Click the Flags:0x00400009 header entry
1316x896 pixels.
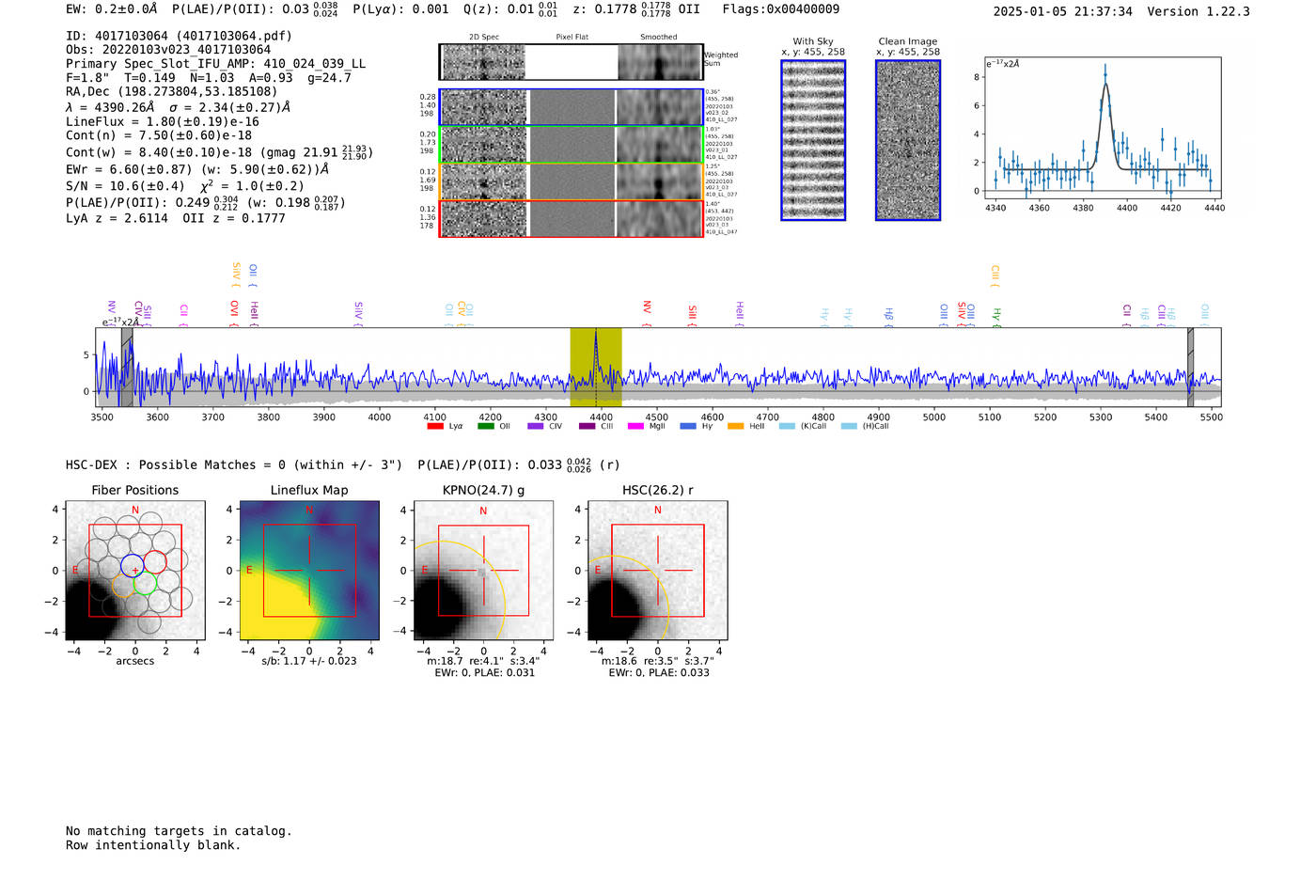pos(781,8)
